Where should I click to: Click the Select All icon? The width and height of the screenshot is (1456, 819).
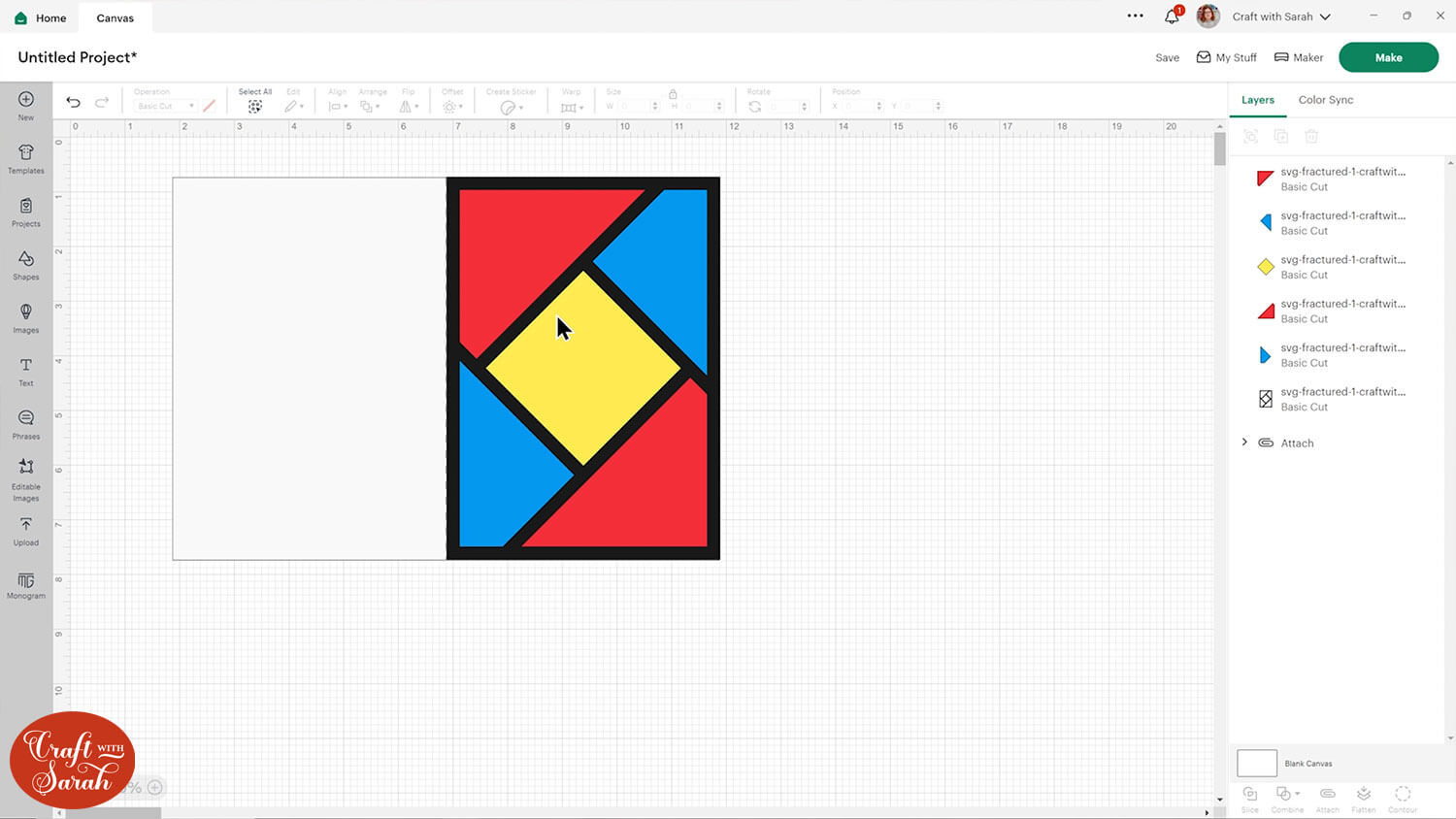pyautogui.click(x=255, y=107)
